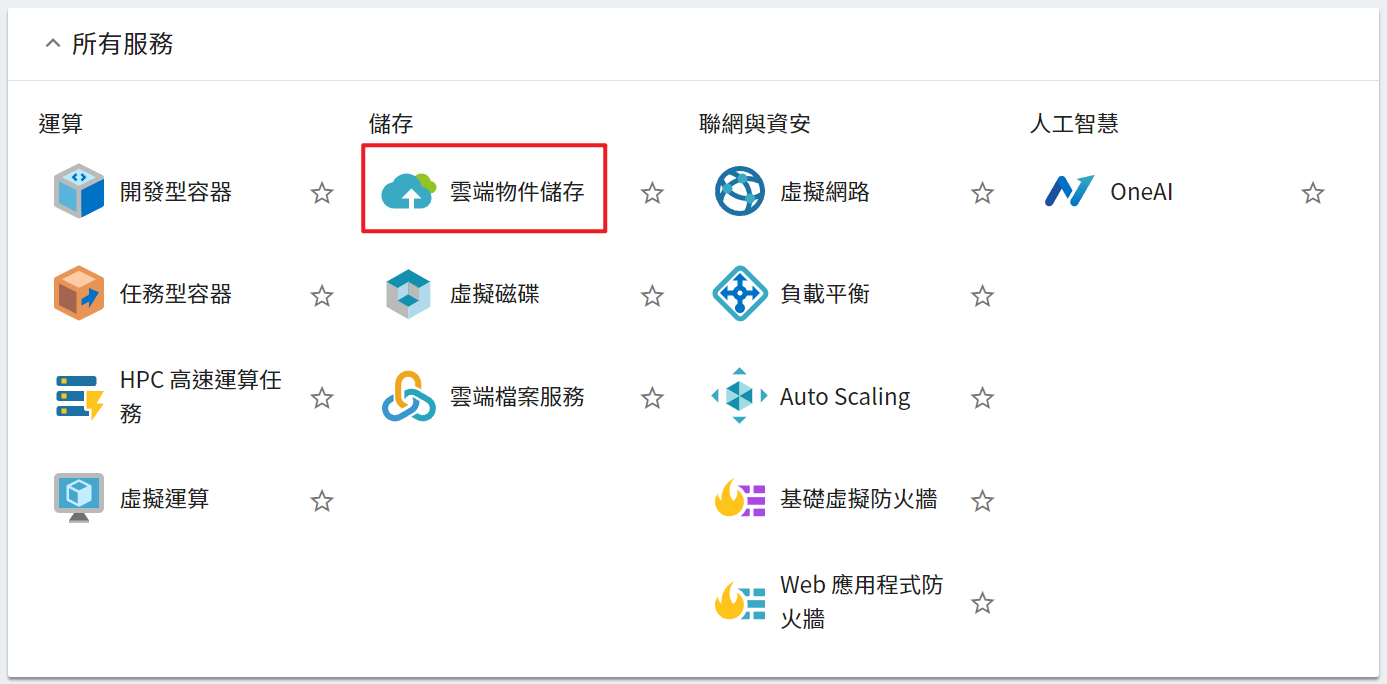Open the 基礎虛擬防火牆 link
The image size is (1387, 684).
coord(858,499)
